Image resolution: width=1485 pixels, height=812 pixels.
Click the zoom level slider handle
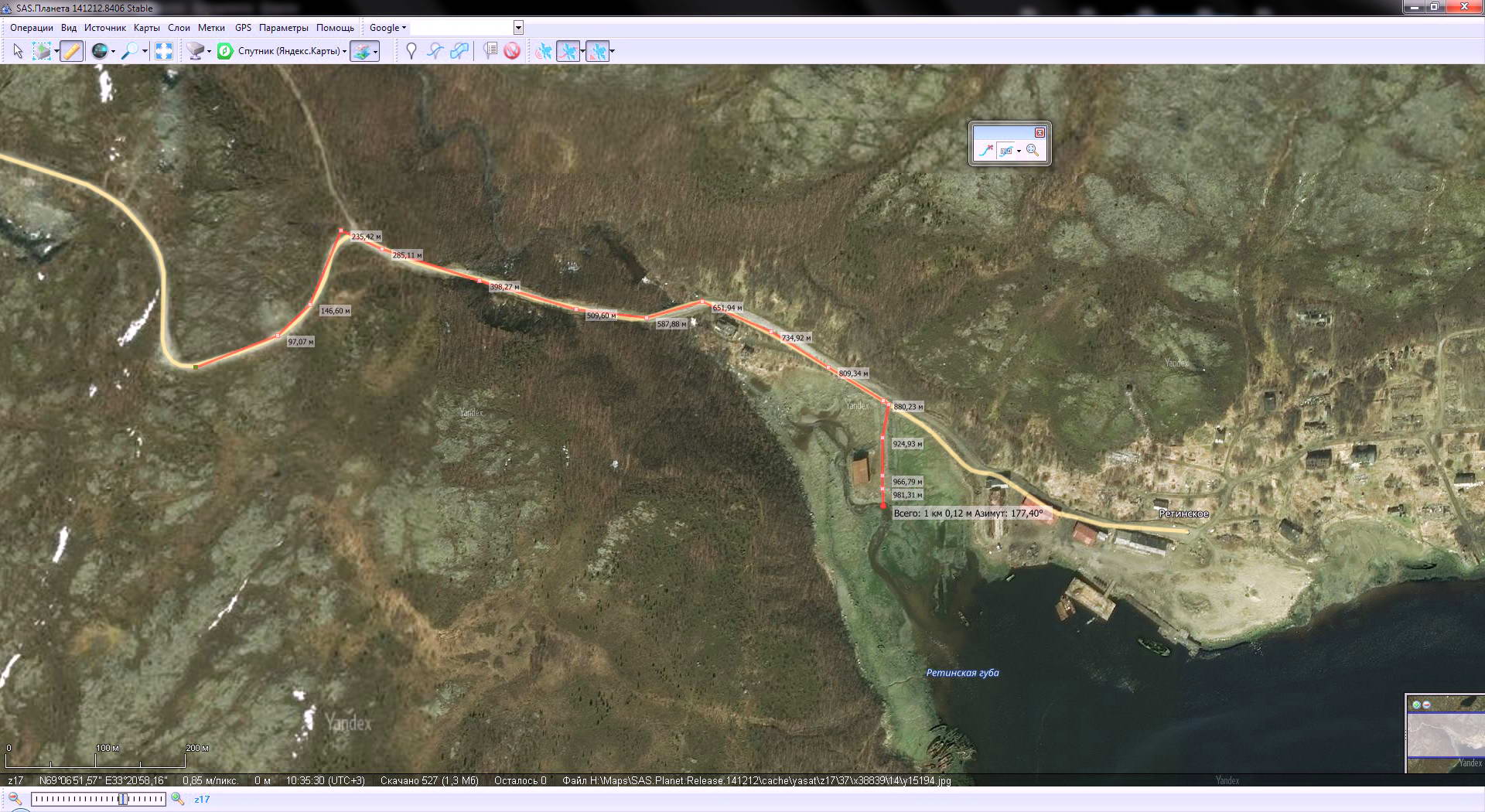tap(122, 799)
